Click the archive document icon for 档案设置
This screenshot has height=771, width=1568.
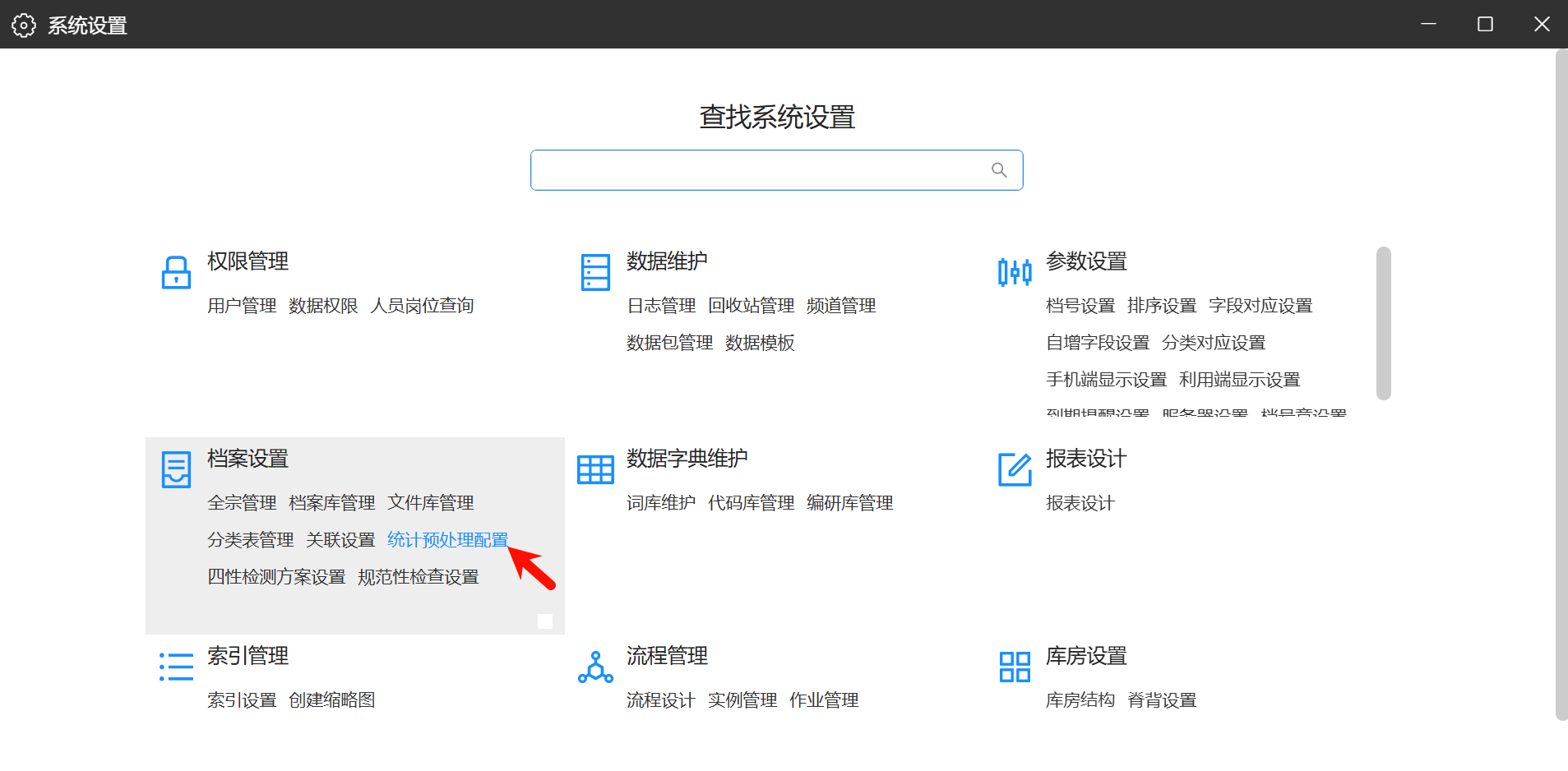click(176, 469)
